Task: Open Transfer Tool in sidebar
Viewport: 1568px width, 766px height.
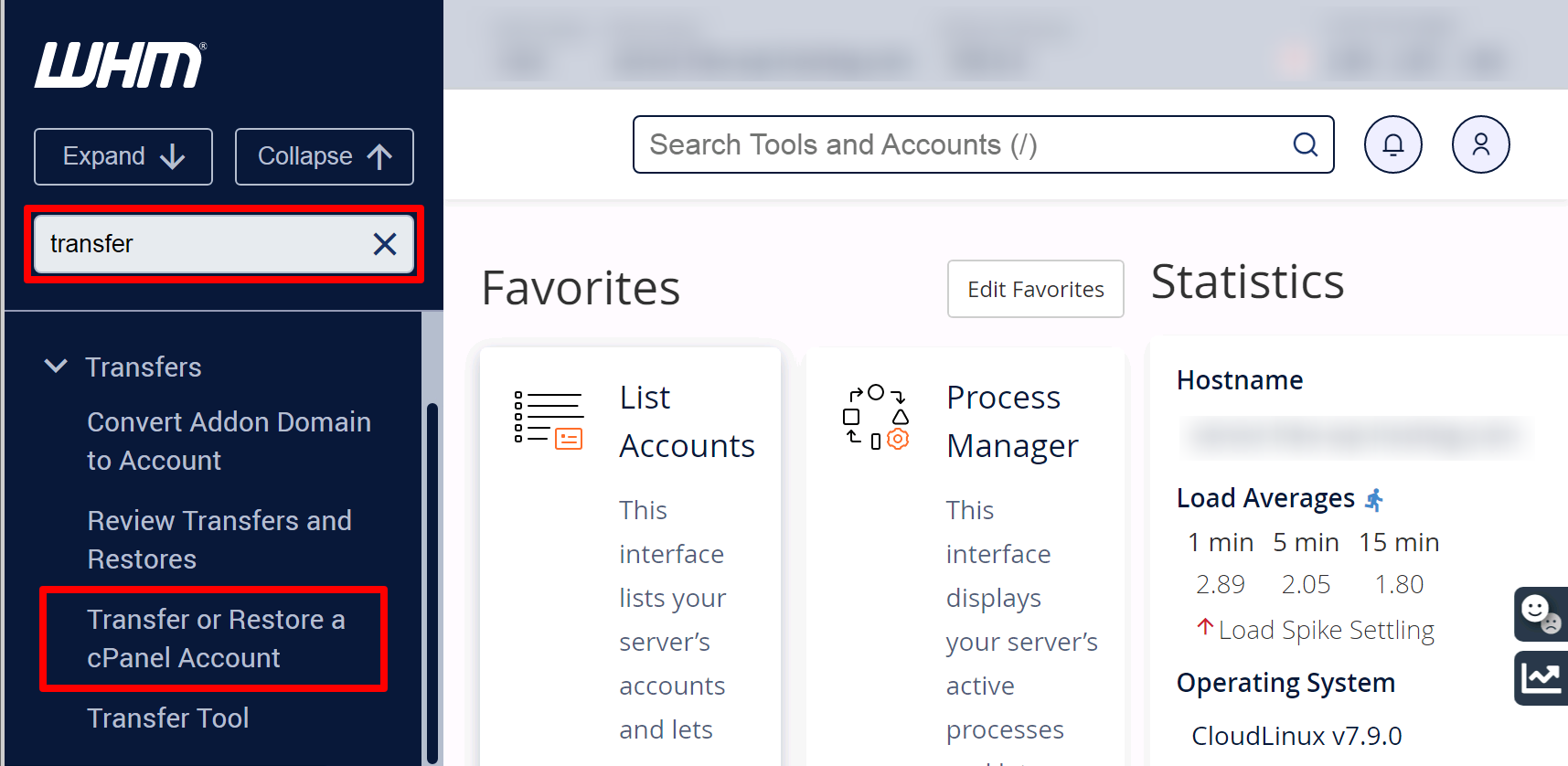Action: [168, 718]
